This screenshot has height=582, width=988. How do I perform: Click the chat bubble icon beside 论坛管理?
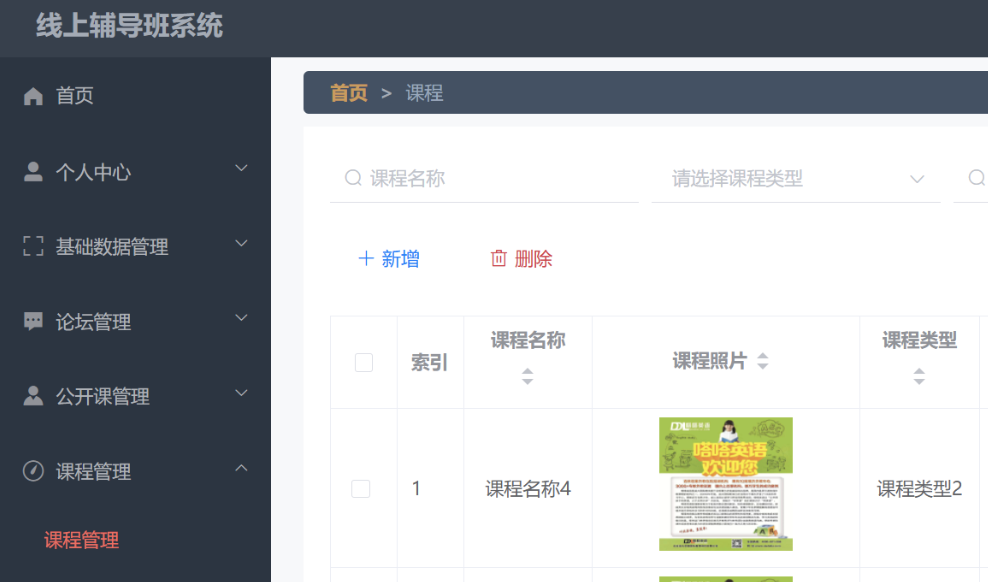pos(33,322)
